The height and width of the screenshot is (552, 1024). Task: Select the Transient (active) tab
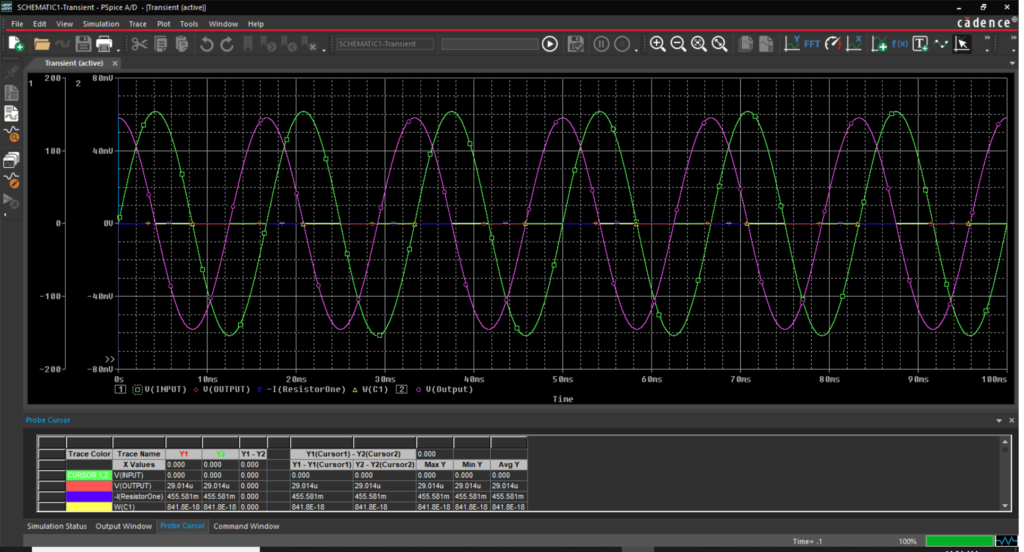(x=74, y=63)
